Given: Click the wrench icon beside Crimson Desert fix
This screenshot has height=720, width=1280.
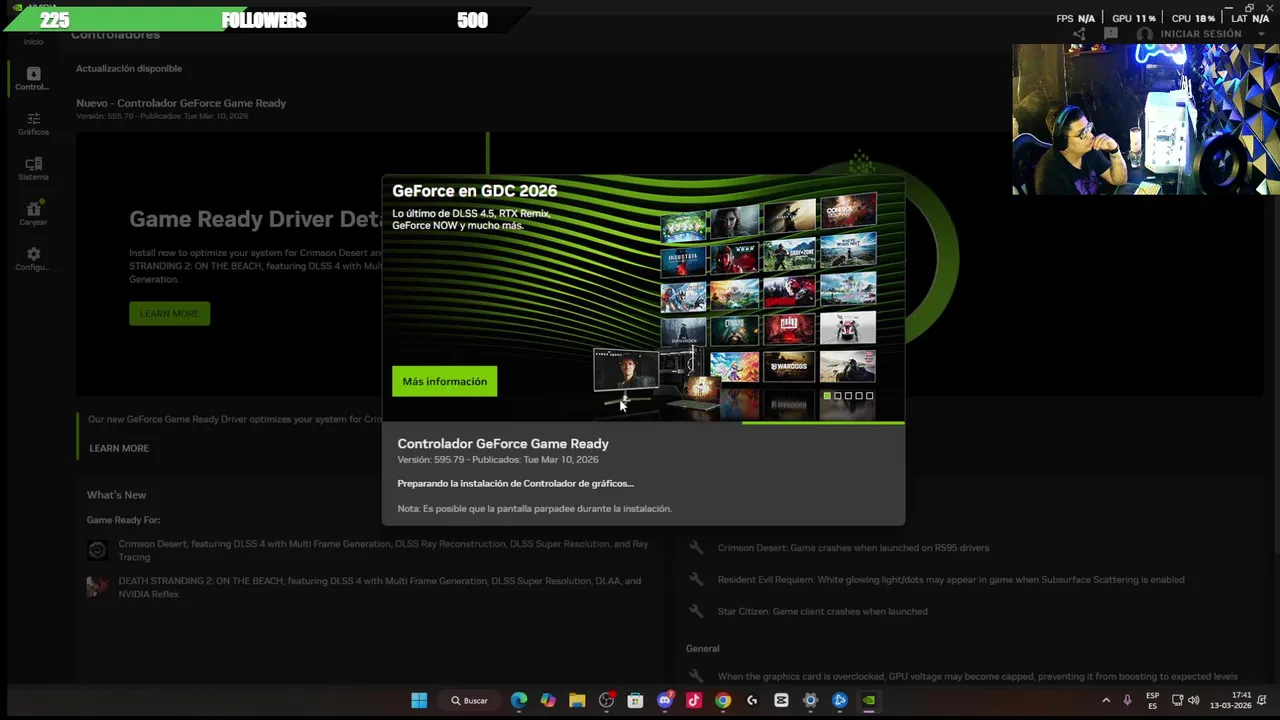Looking at the screenshot, I should click(x=697, y=548).
